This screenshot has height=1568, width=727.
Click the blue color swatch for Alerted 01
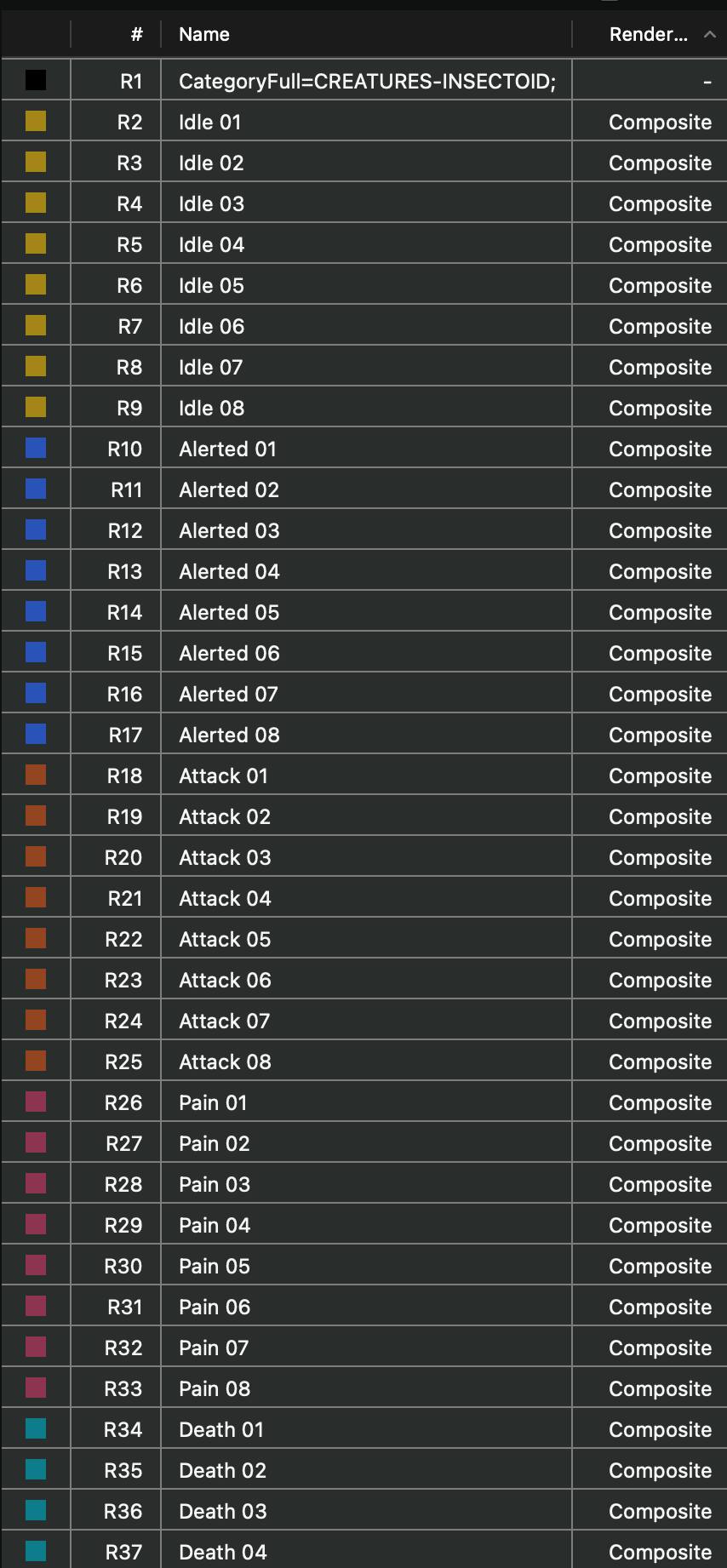[36, 449]
